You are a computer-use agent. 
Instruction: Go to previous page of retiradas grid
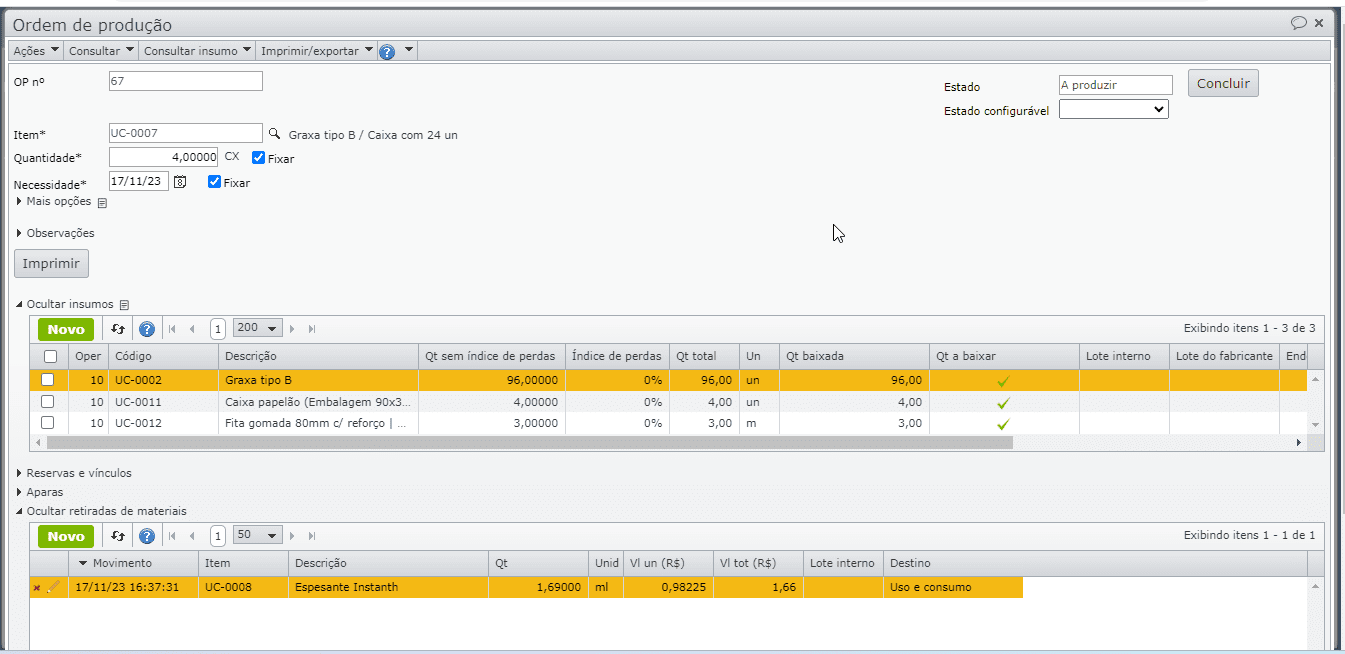click(192, 536)
